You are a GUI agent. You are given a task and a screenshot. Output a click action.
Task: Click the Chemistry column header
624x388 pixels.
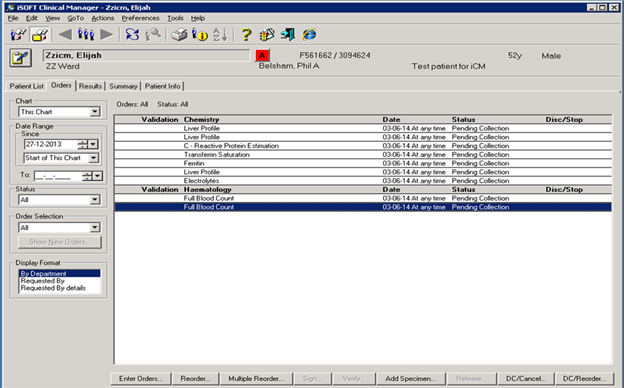click(x=201, y=119)
